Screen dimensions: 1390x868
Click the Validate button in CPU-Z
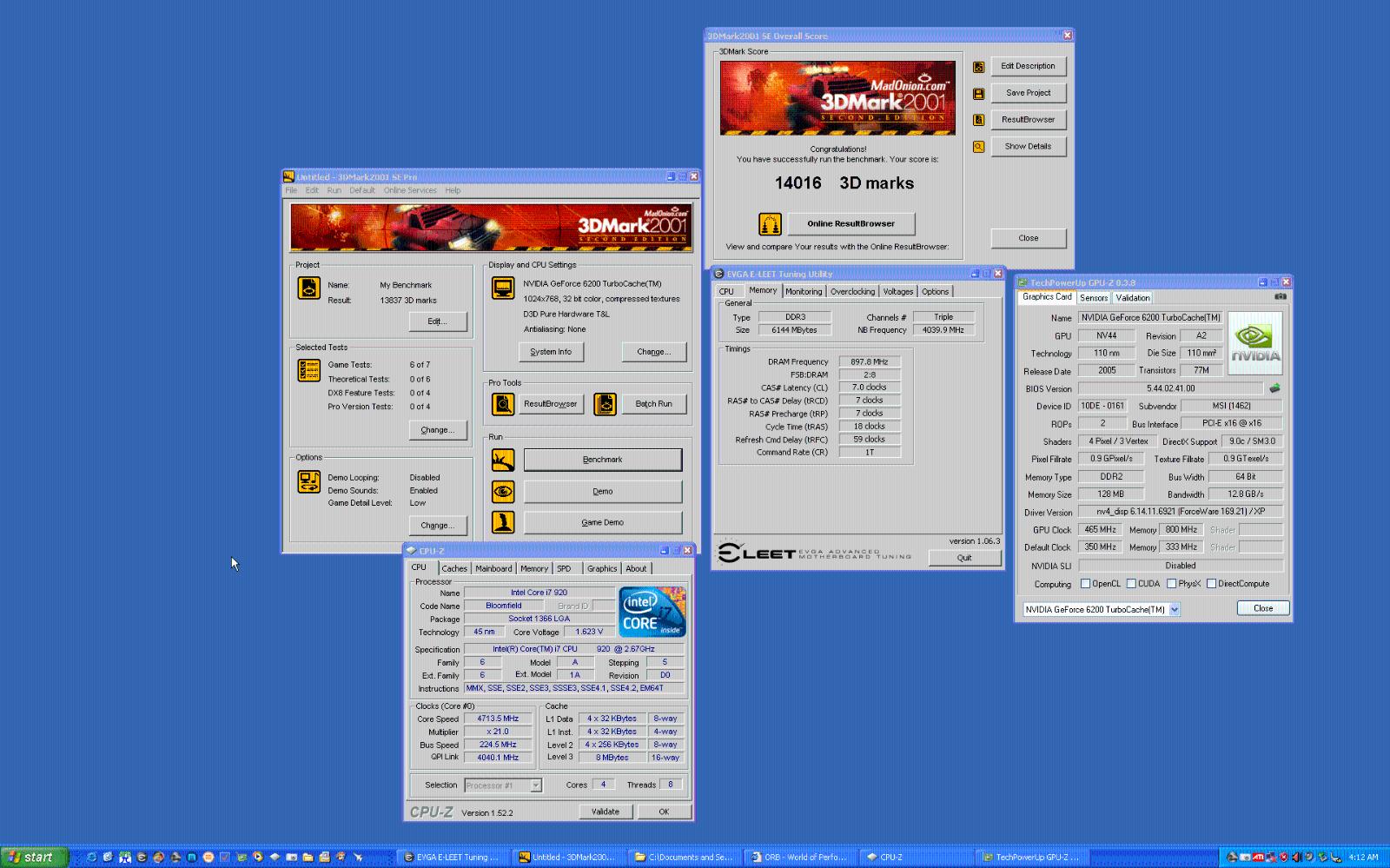606,812
